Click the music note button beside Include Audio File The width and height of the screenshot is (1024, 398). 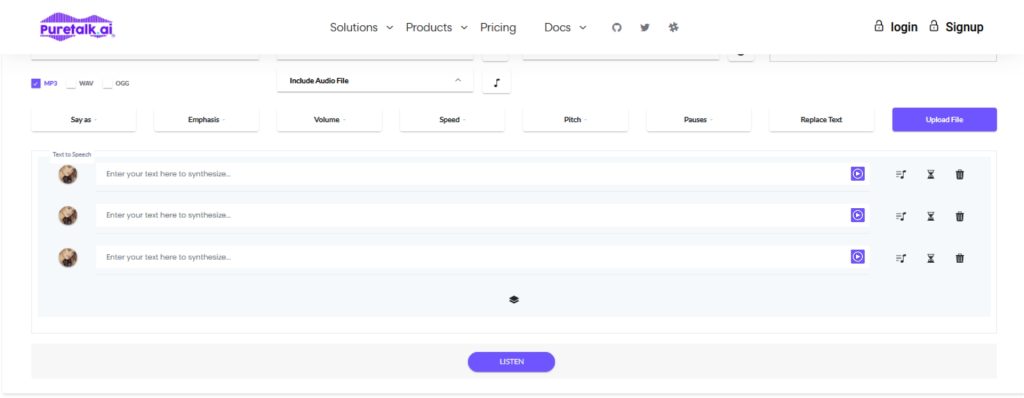[x=496, y=82]
